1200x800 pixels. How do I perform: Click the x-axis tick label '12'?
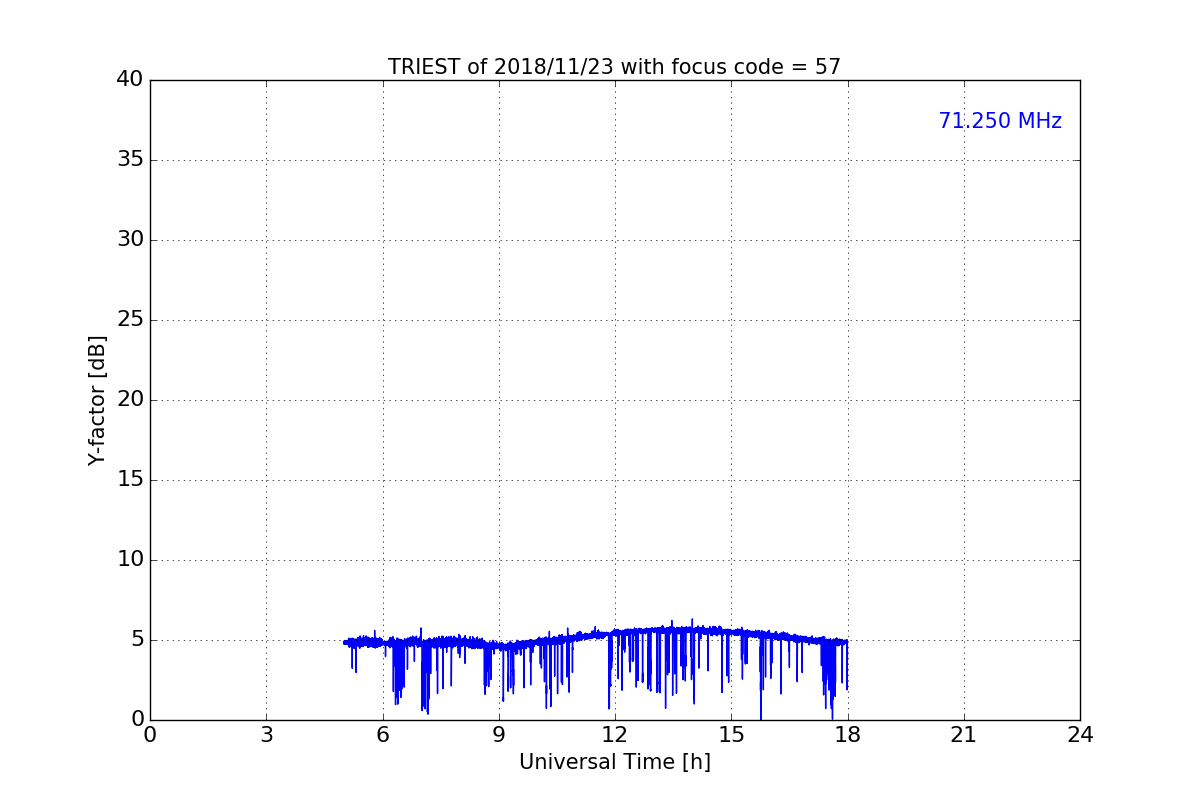[615, 735]
